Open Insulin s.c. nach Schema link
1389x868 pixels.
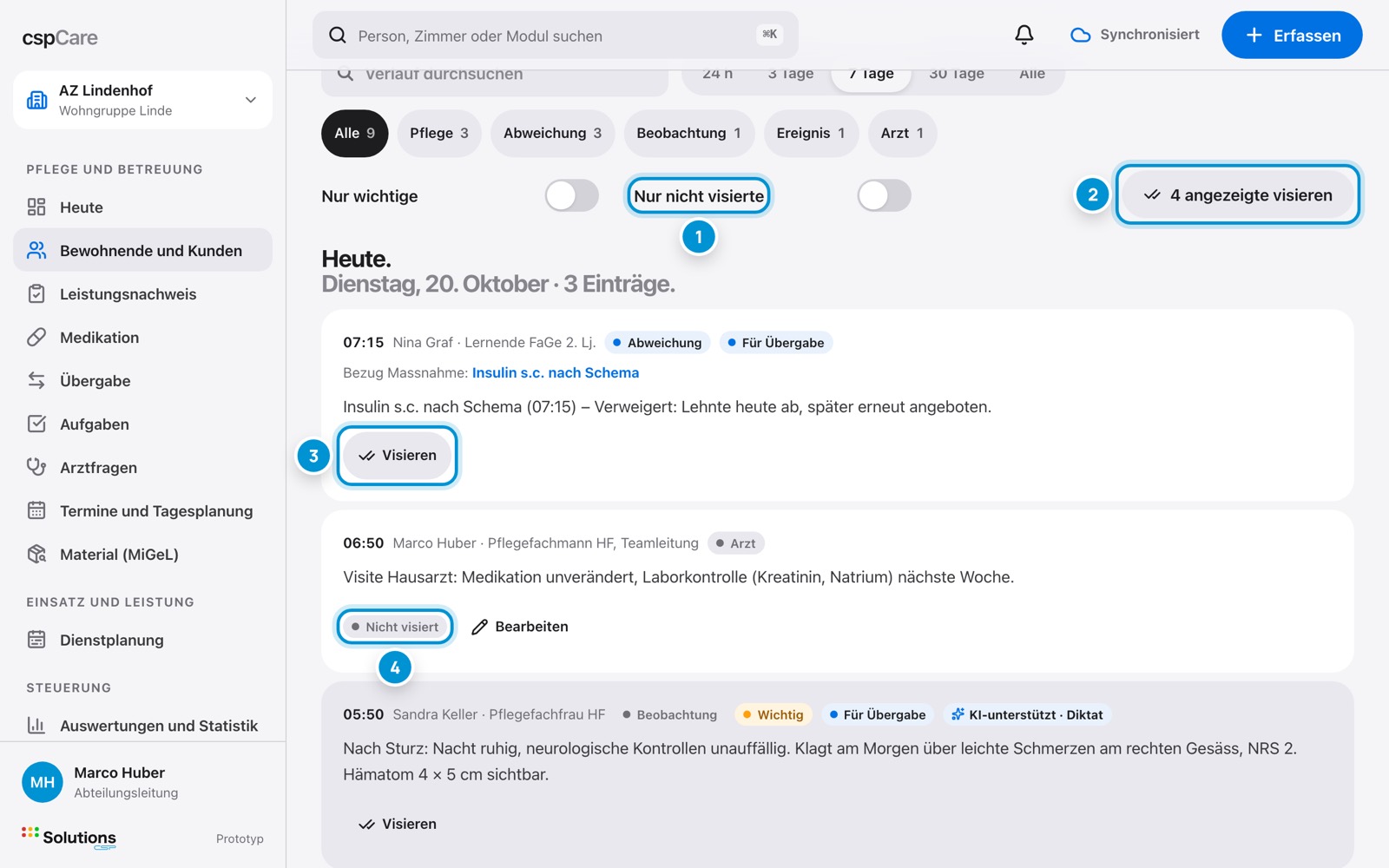coord(556,373)
